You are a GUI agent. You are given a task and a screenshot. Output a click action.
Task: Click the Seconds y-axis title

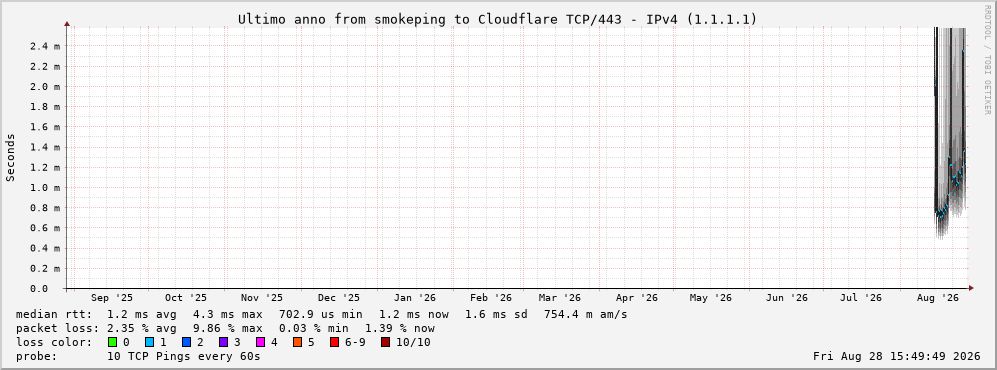pos(11,158)
